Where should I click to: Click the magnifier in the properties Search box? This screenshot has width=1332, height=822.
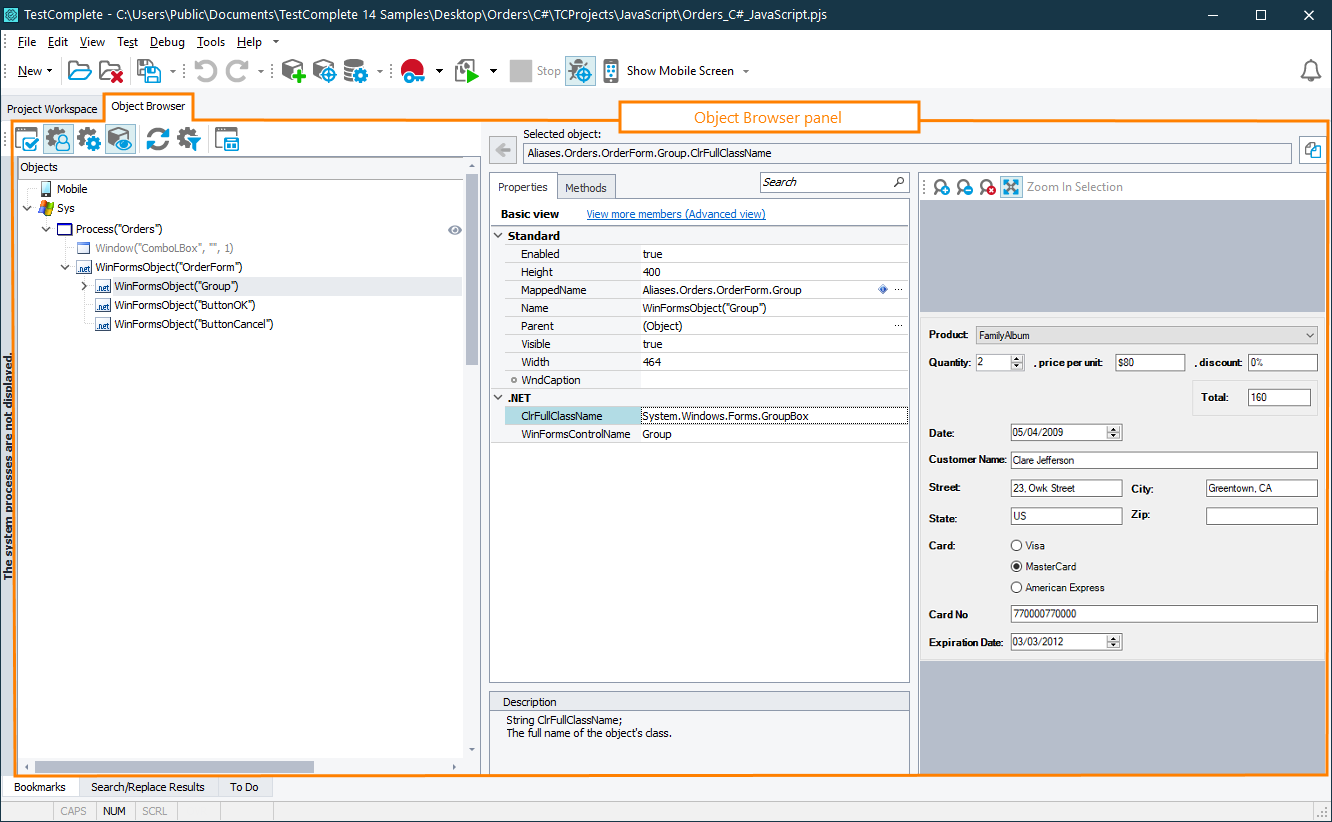[x=899, y=182]
